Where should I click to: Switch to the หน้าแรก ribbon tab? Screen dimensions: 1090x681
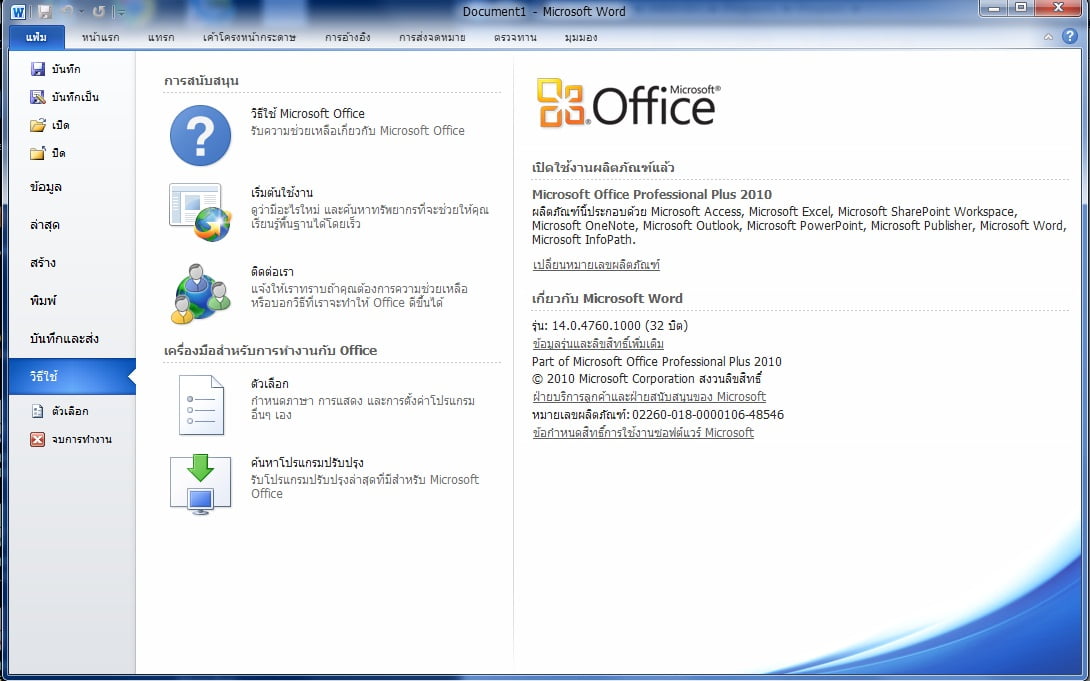pyautogui.click(x=100, y=38)
